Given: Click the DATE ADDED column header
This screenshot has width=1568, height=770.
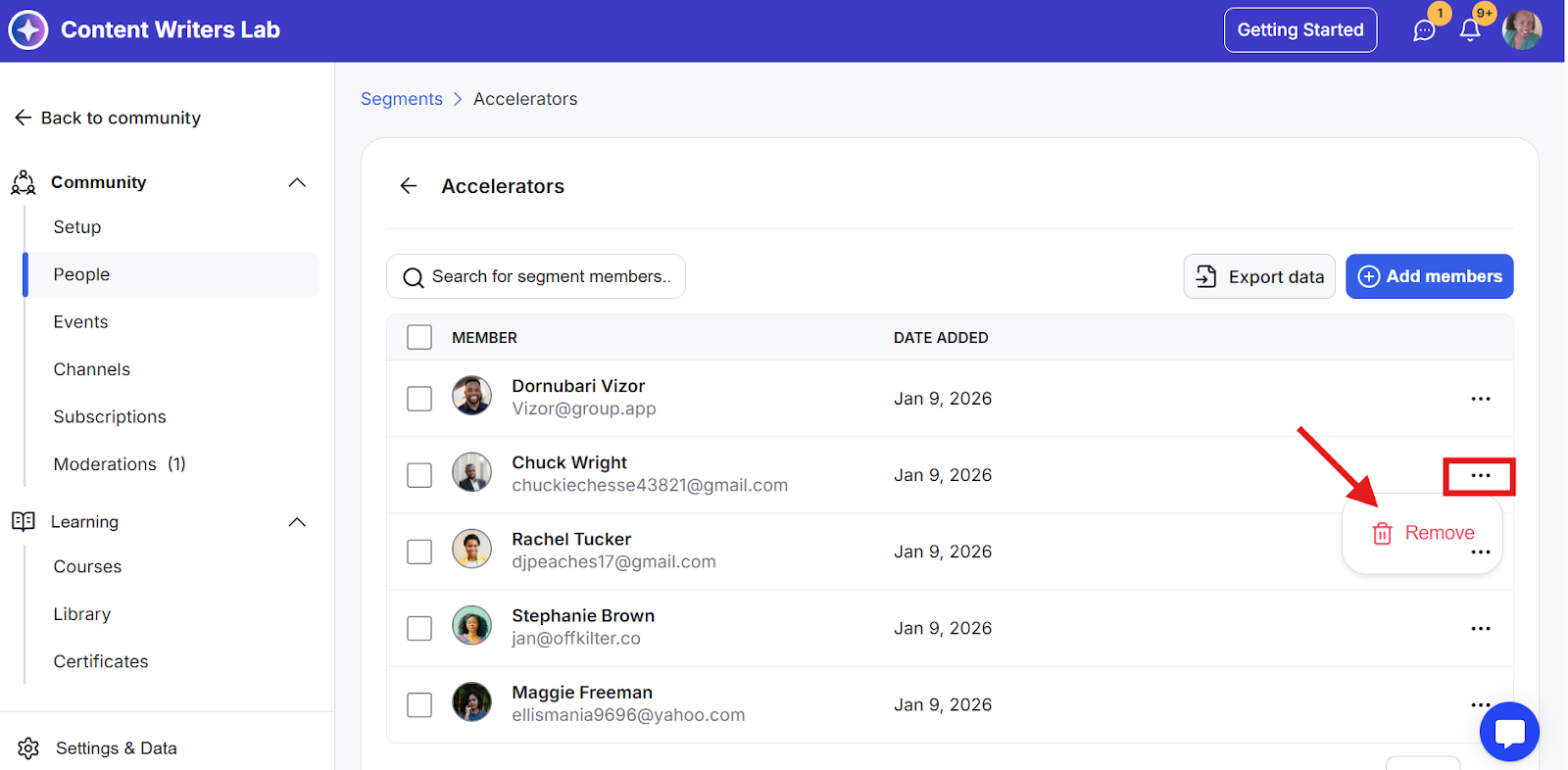Looking at the screenshot, I should [941, 338].
